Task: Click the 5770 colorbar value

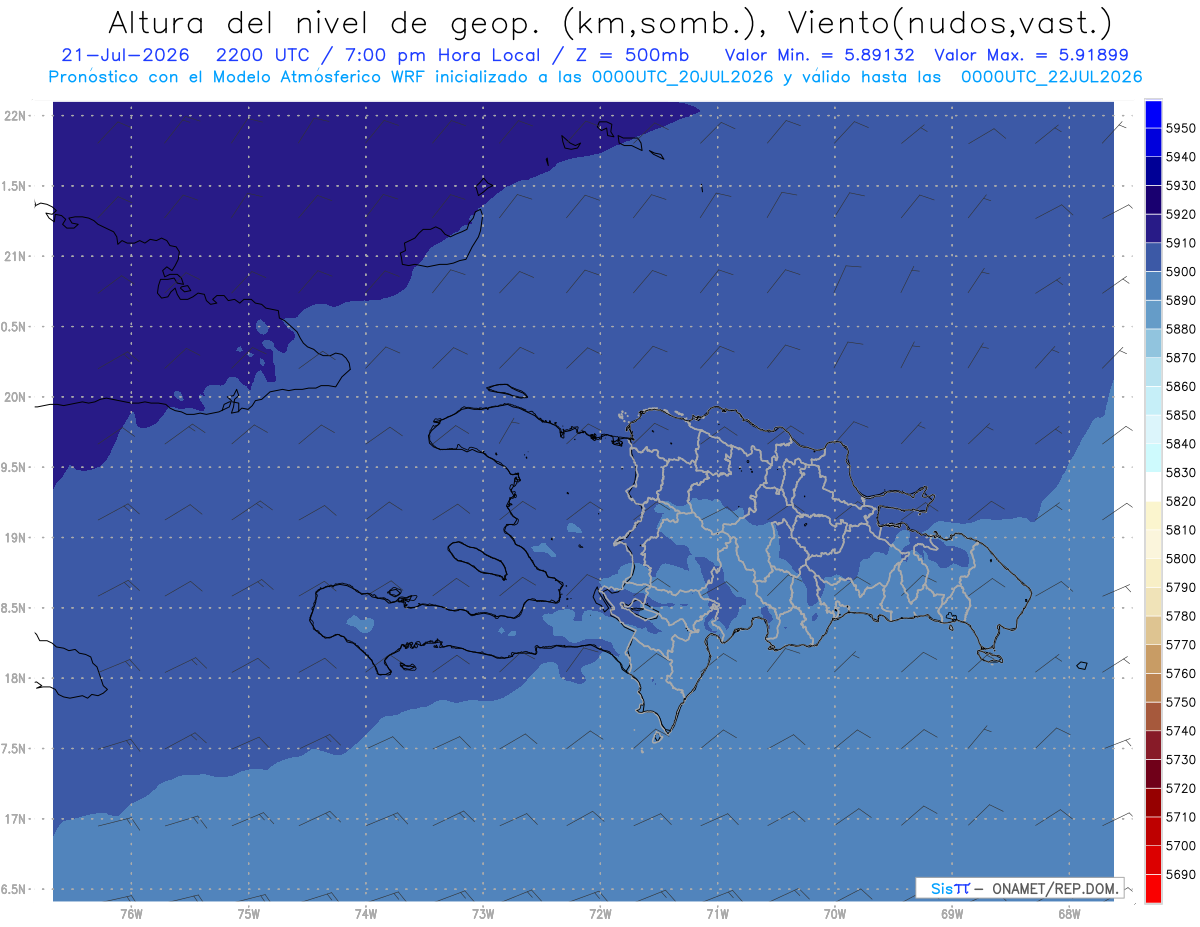Action: [x=1181, y=645]
